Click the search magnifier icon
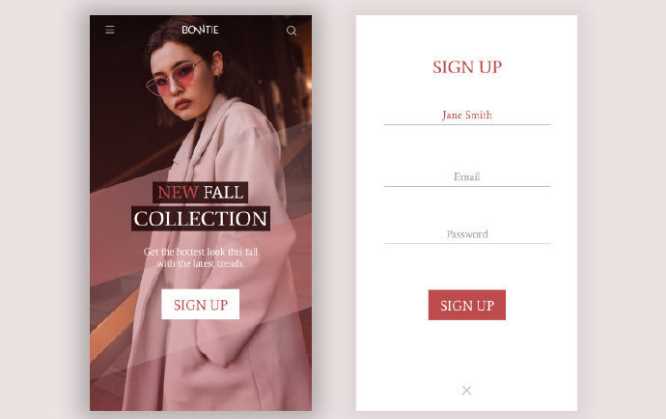The width and height of the screenshot is (666, 419). pos(291,31)
